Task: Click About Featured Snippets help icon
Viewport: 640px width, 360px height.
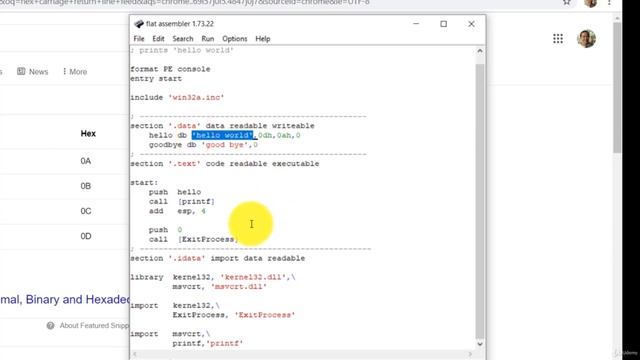Action: [50, 325]
